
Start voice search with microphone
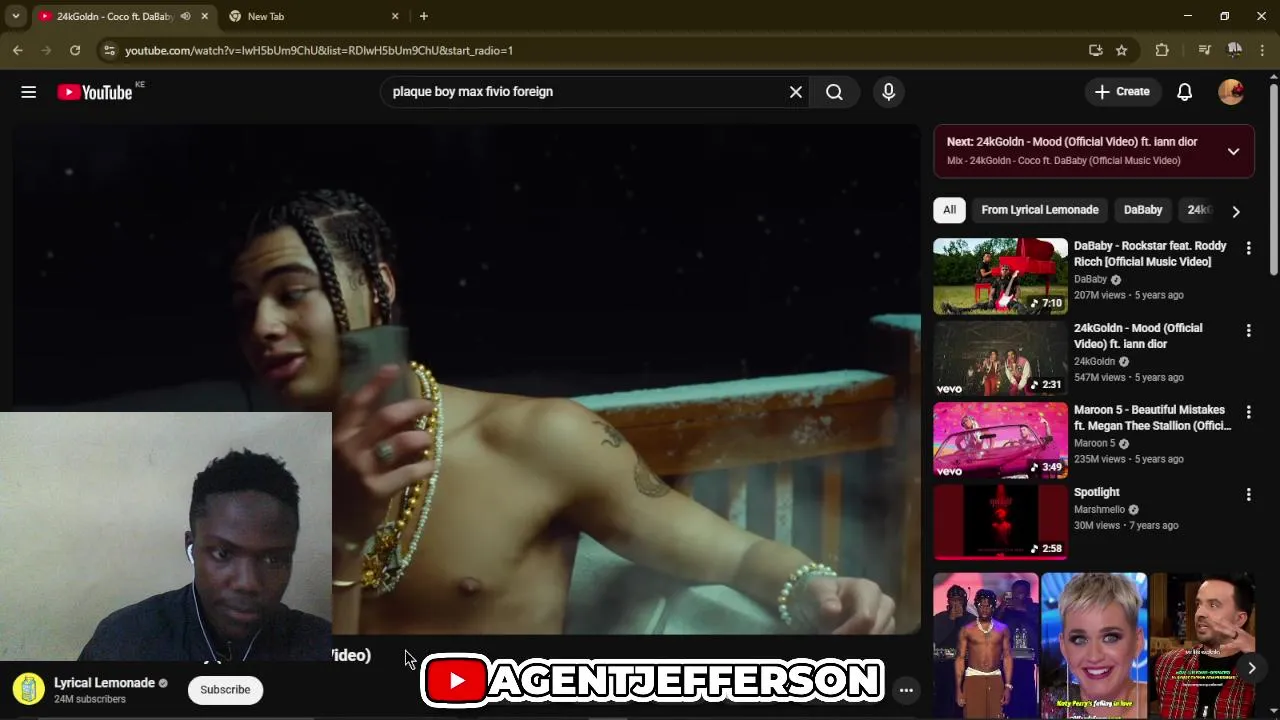pyautogui.click(x=888, y=92)
